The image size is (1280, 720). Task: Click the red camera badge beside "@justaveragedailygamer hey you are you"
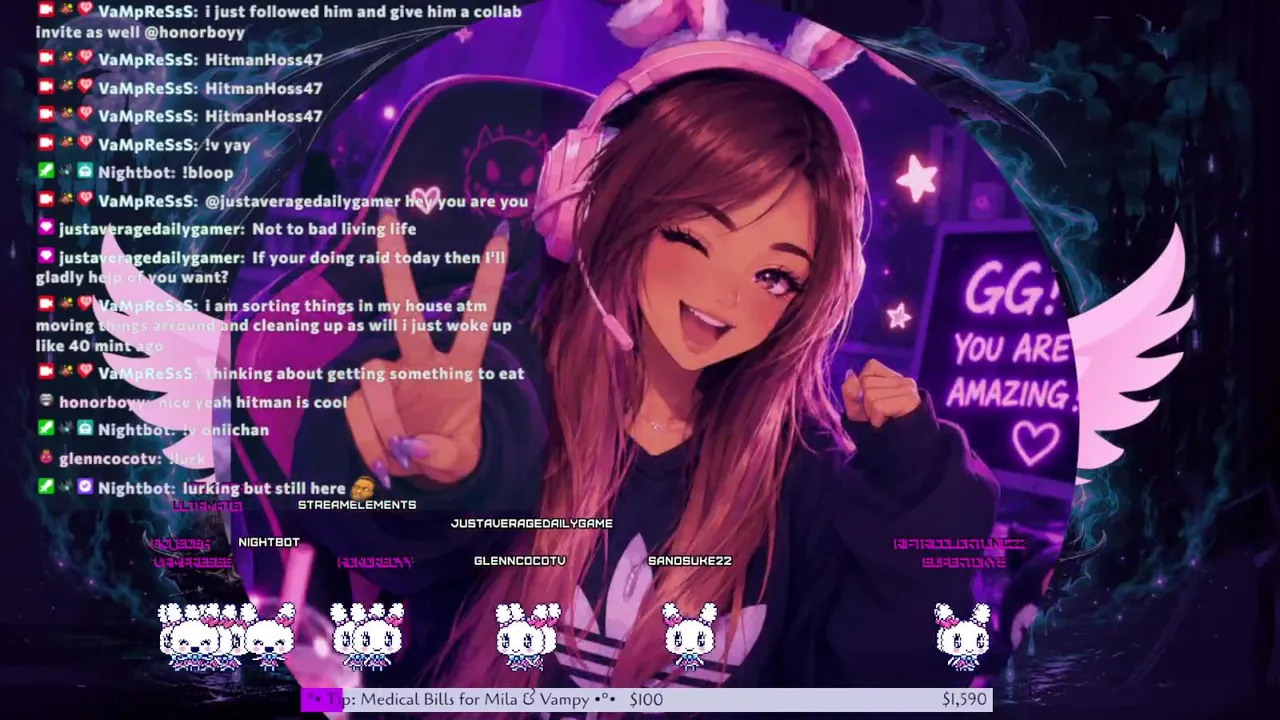(45, 200)
